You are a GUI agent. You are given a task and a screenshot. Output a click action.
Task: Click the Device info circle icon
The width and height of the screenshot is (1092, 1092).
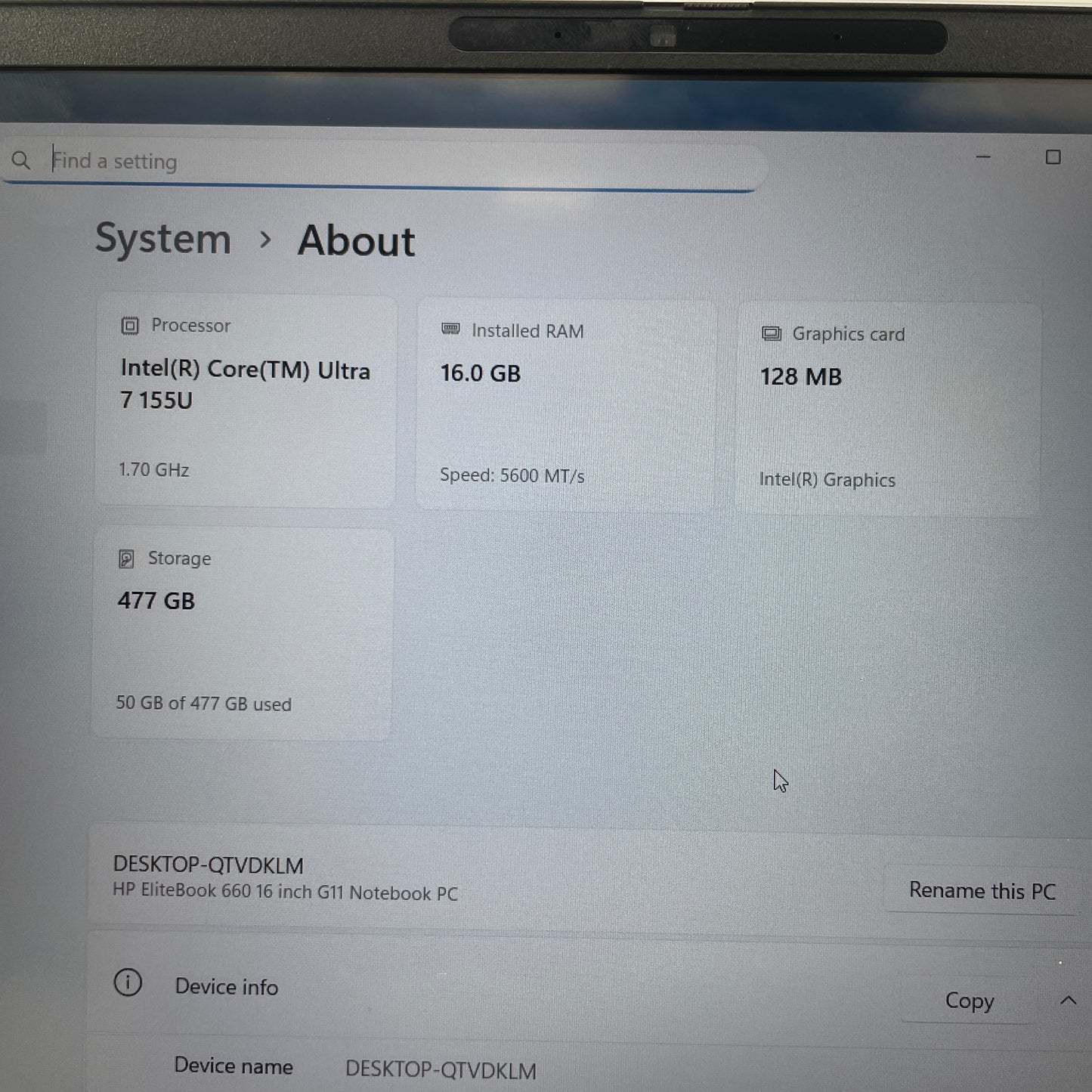click(x=128, y=983)
